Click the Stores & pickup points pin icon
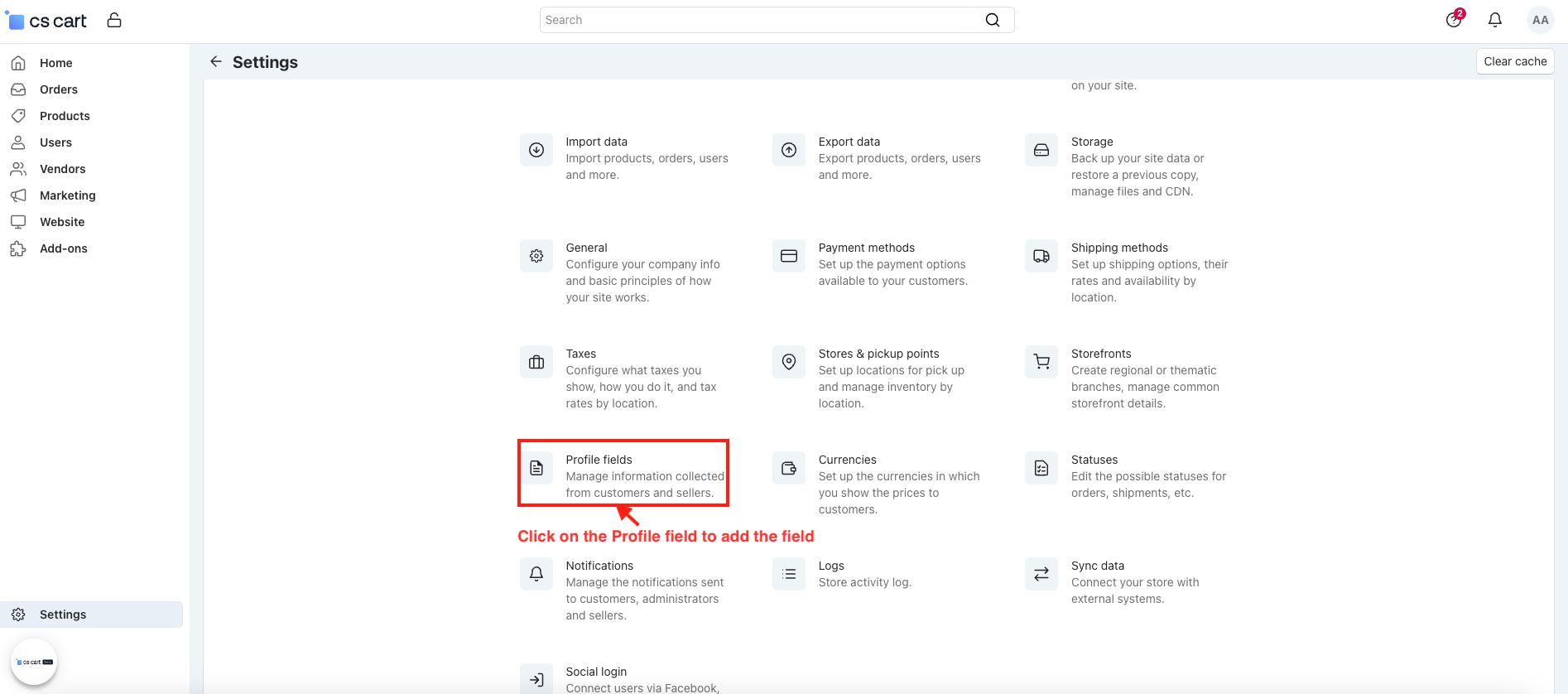 (x=789, y=362)
